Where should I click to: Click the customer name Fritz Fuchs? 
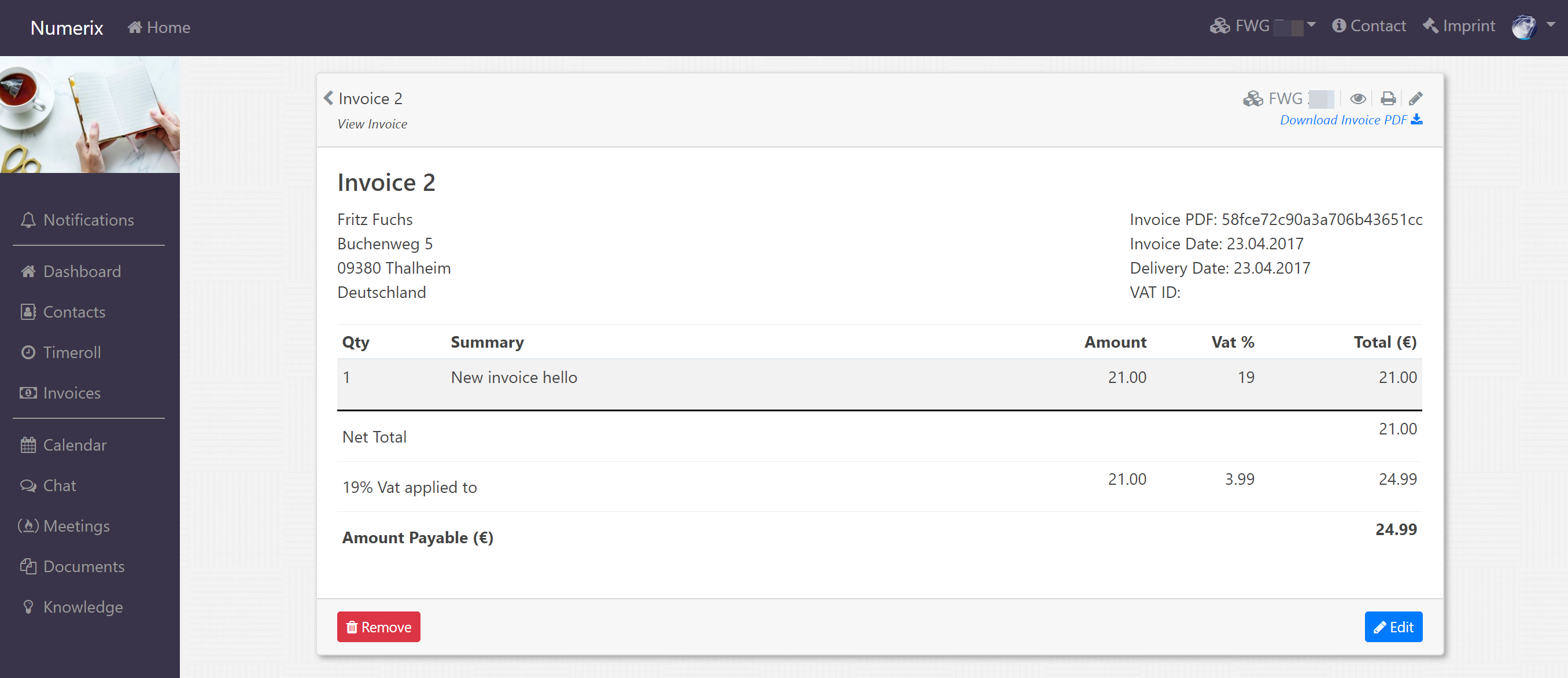375,219
